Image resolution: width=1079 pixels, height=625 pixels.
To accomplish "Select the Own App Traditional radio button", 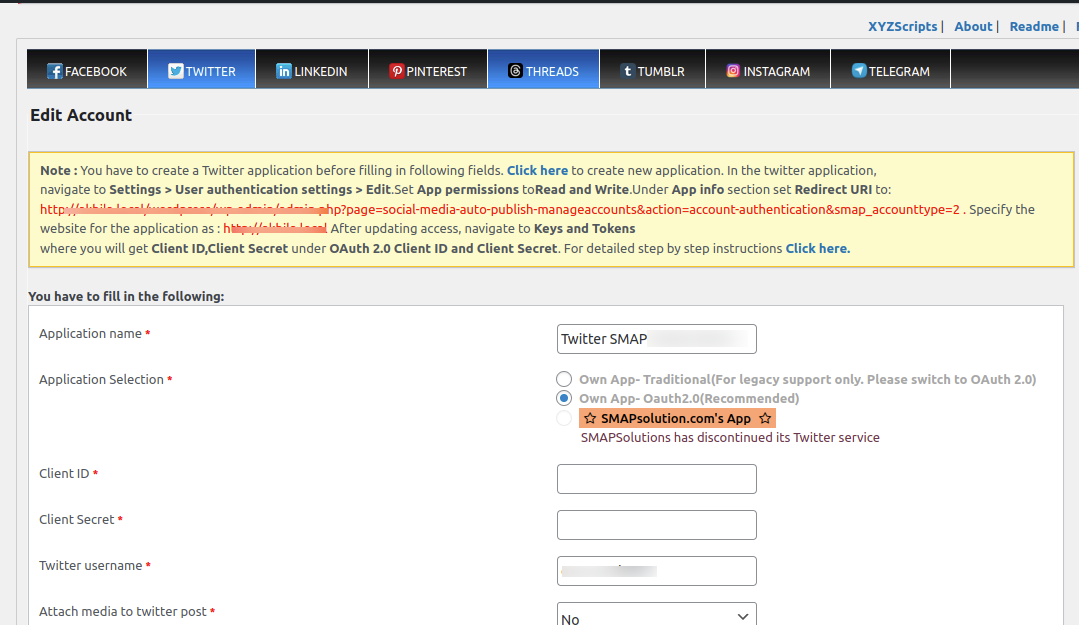I will (563, 379).
